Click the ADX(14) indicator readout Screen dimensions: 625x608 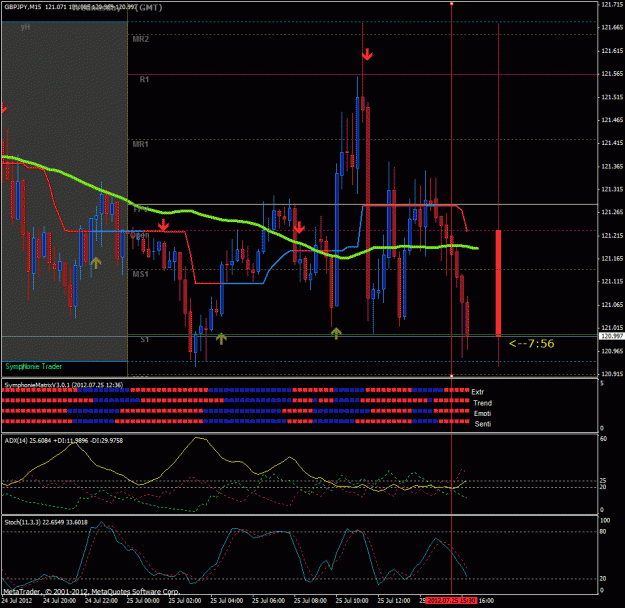pos(64,441)
